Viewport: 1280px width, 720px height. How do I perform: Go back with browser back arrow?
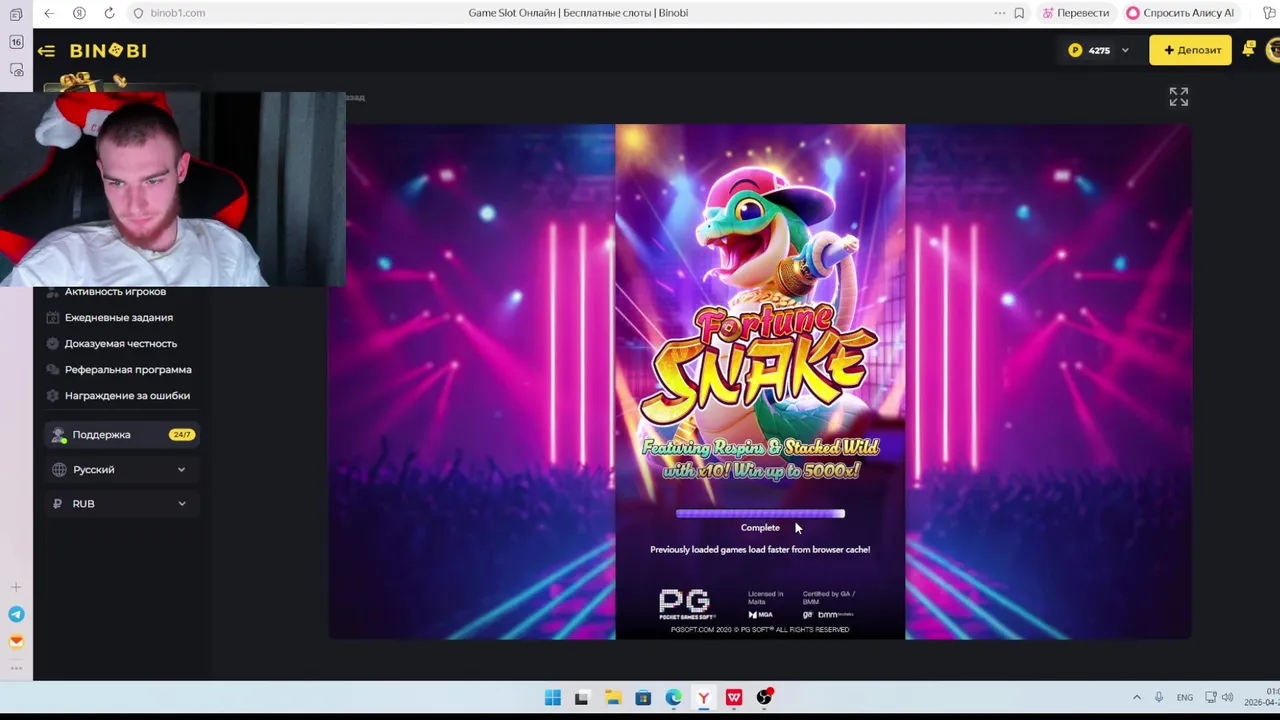(x=49, y=13)
